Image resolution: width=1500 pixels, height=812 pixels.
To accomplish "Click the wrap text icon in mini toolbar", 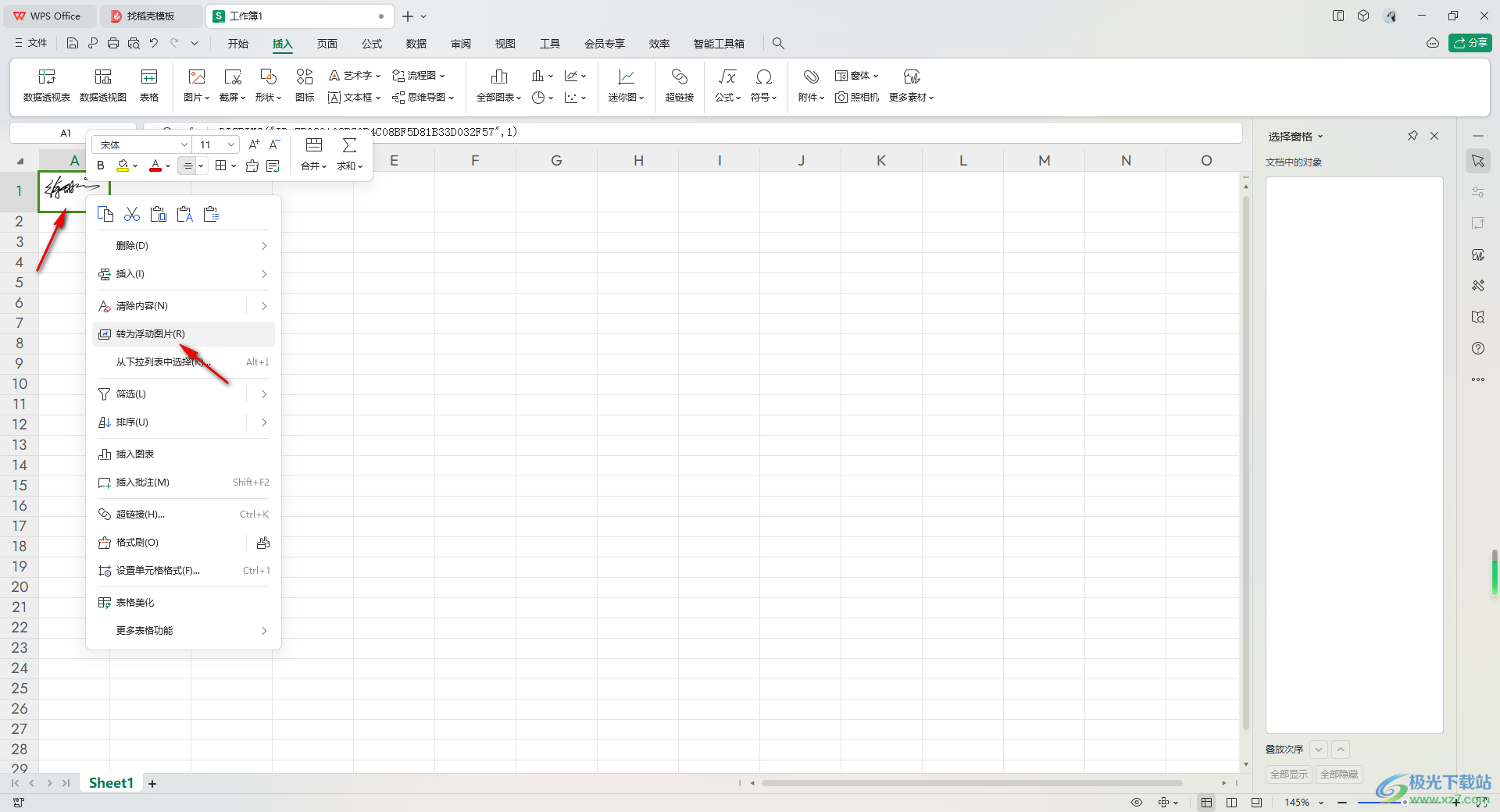I will [x=273, y=166].
